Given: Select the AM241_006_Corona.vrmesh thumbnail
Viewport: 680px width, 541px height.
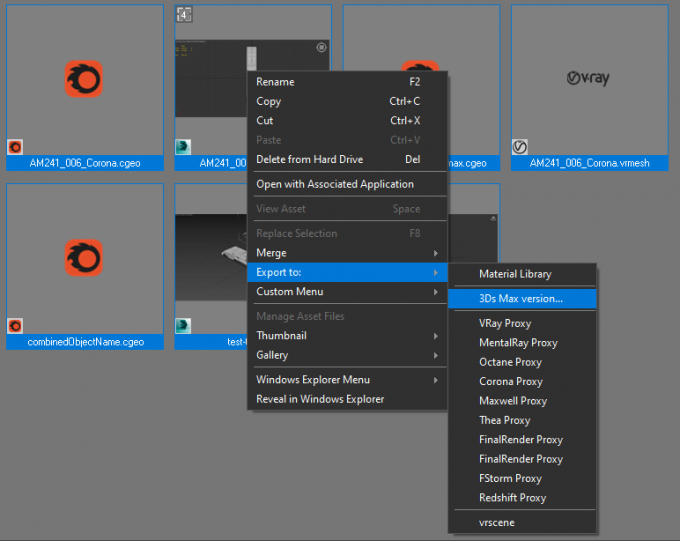Looking at the screenshot, I should [590, 88].
